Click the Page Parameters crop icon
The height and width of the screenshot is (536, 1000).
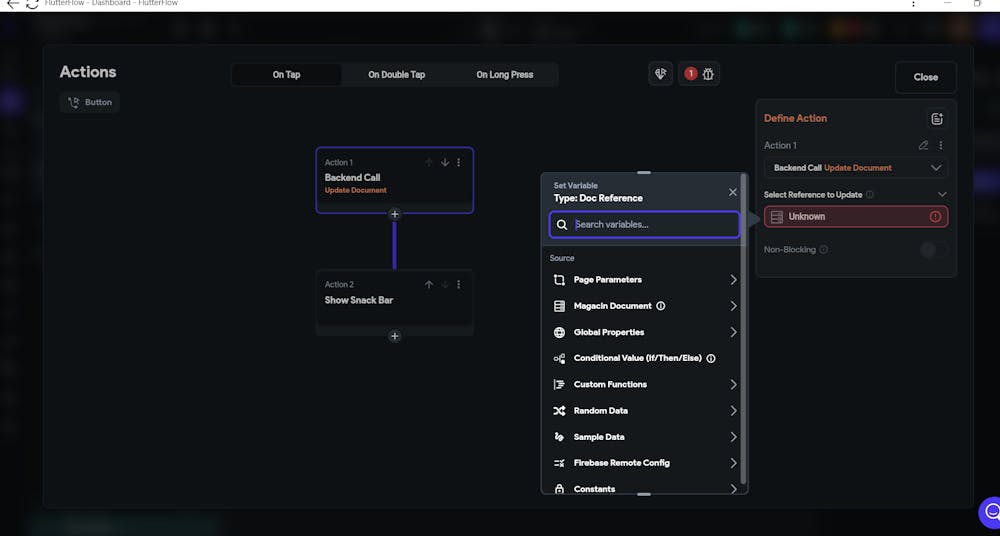tap(559, 279)
